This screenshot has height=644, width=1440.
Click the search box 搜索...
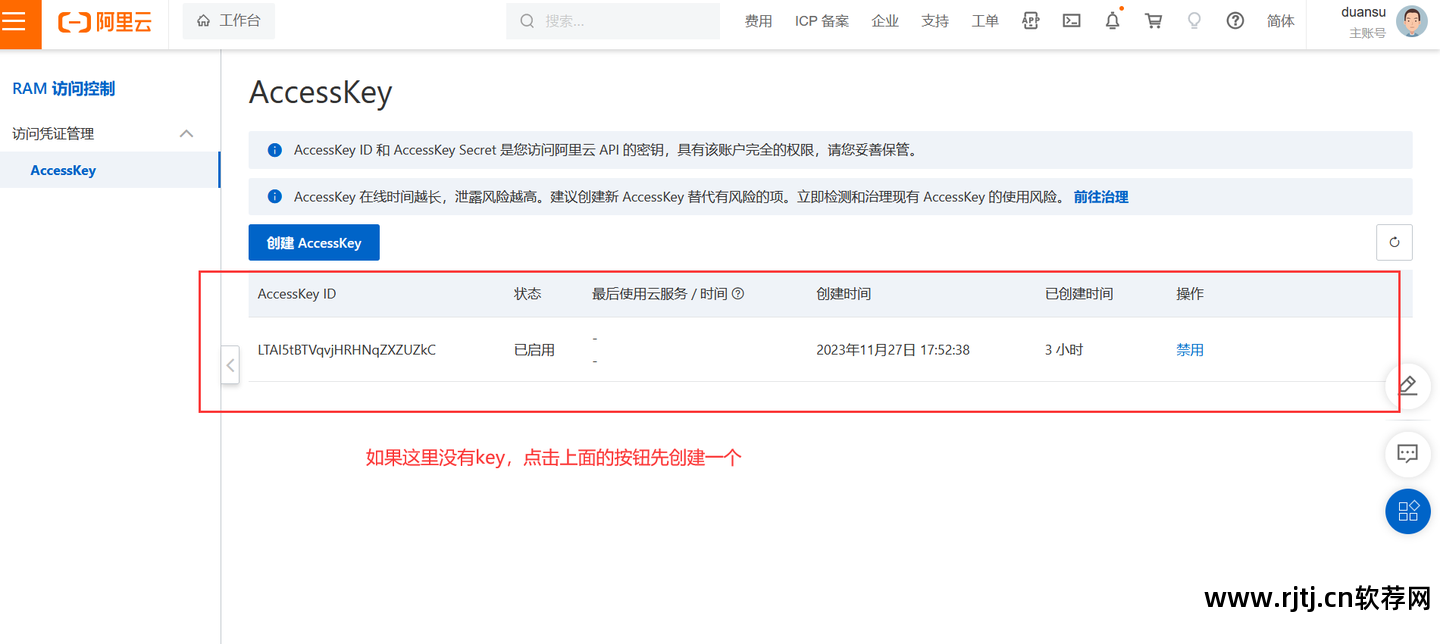613,21
